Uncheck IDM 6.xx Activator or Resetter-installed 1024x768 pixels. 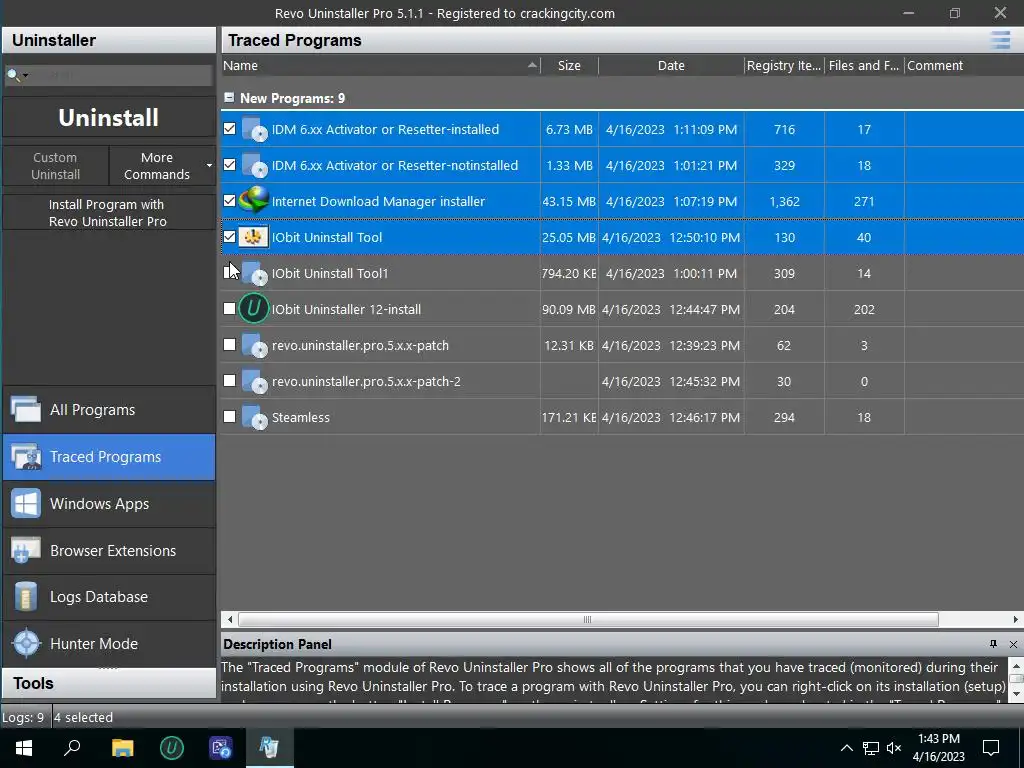[229, 129]
